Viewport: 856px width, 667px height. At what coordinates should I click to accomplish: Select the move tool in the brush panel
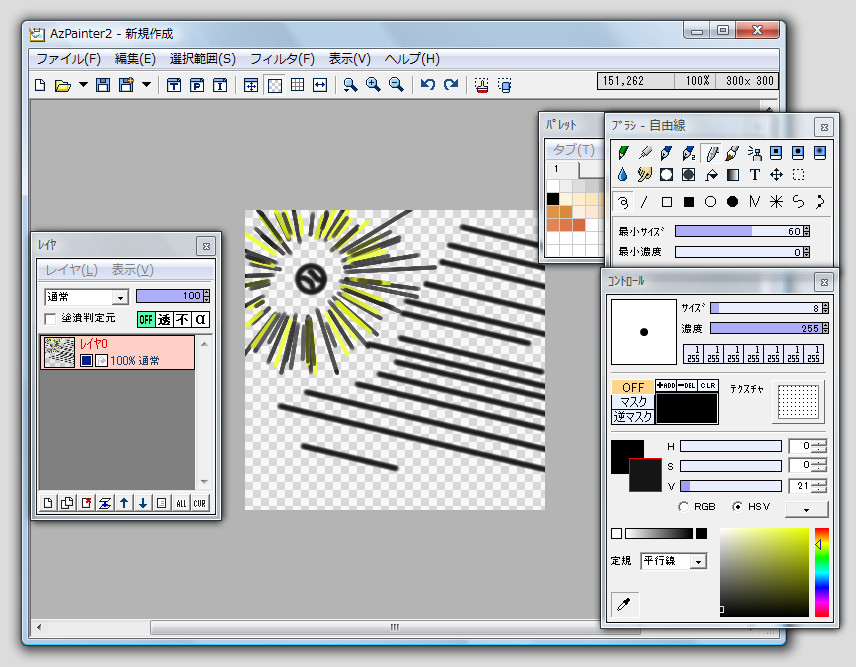click(x=775, y=175)
